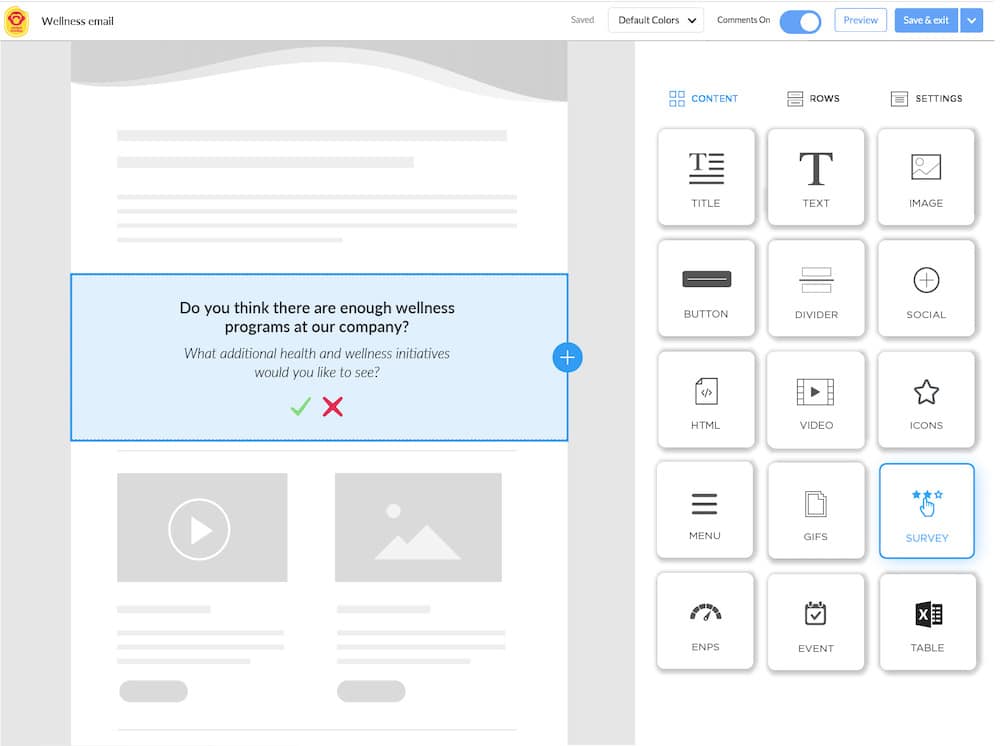The height and width of the screenshot is (746, 1000).
Task: Click the Wellness email title
Action: pyautogui.click(x=78, y=21)
